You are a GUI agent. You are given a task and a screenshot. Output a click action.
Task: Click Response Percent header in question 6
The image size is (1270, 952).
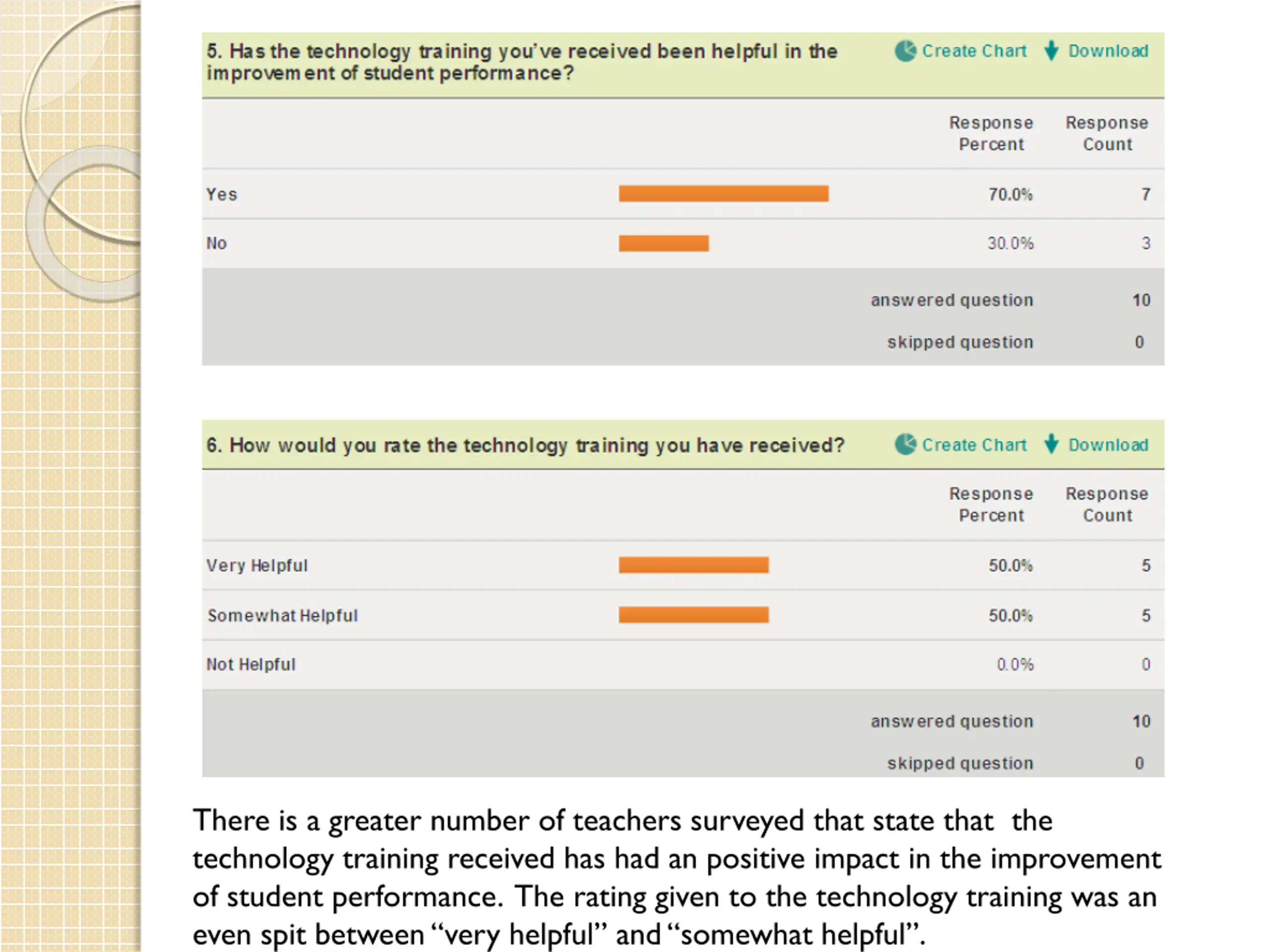tap(991, 504)
